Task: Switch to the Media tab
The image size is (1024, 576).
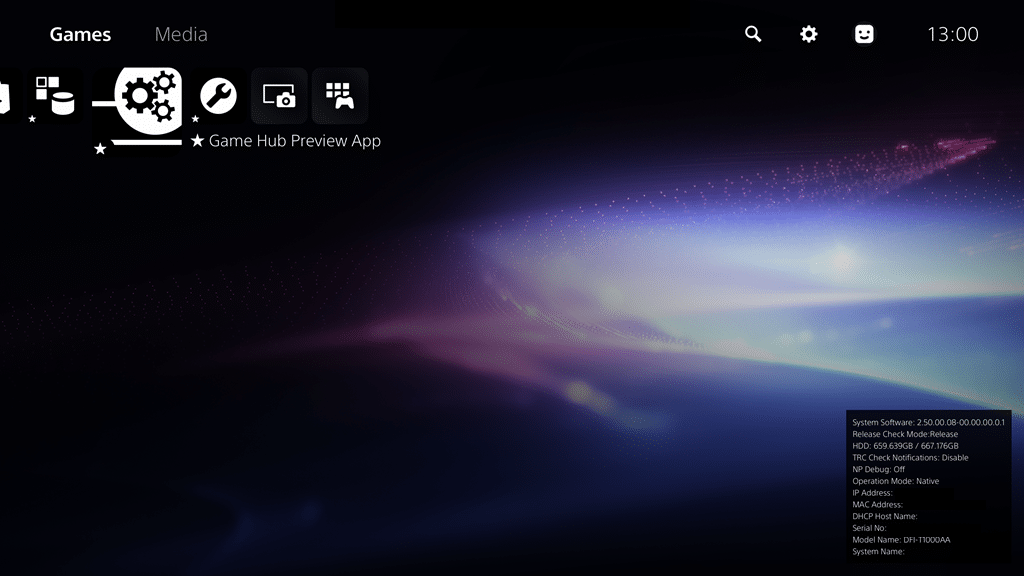Action: point(181,34)
